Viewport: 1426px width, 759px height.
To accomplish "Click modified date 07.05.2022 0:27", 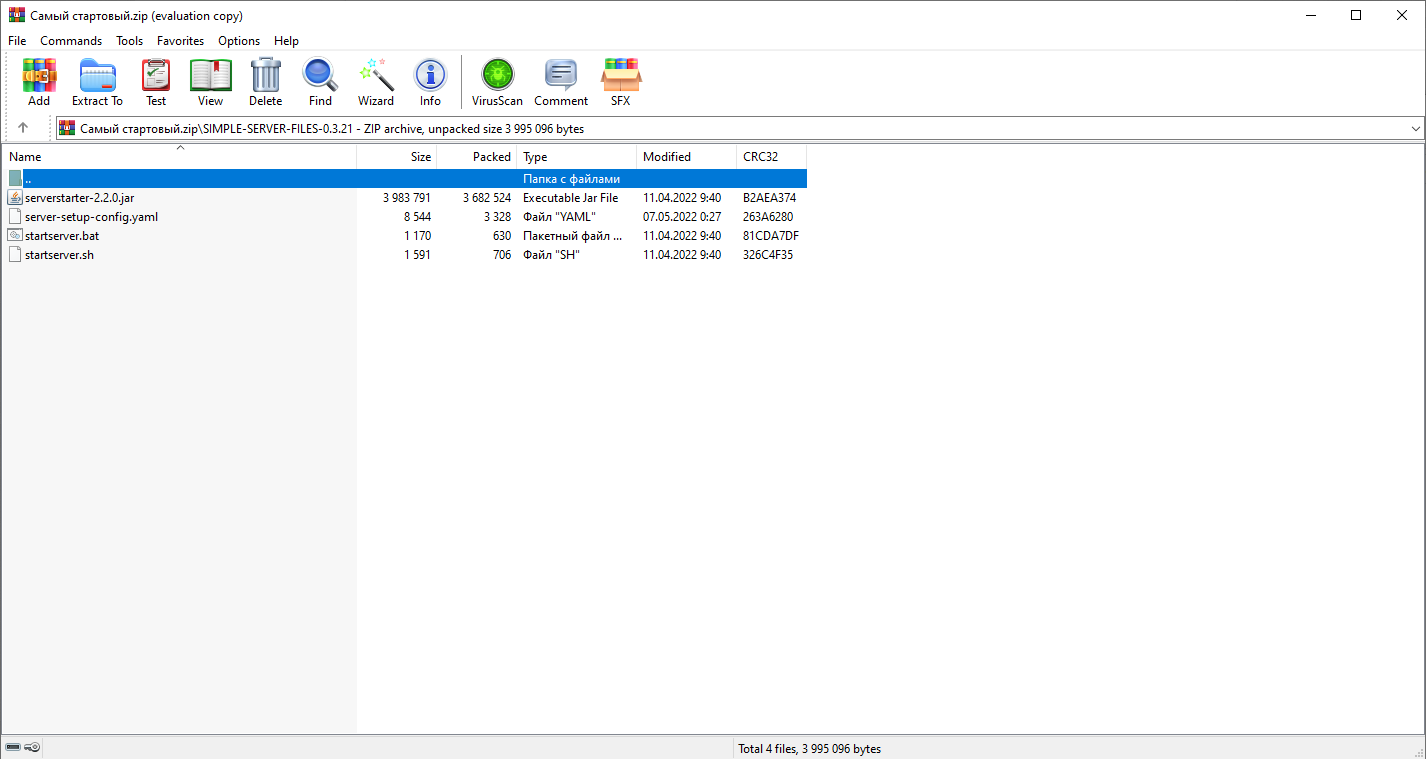I will (x=682, y=217).
